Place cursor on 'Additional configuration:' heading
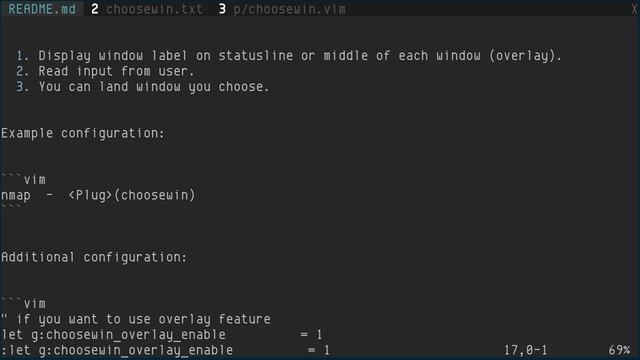Screen dimensions: 640x360 94,257
